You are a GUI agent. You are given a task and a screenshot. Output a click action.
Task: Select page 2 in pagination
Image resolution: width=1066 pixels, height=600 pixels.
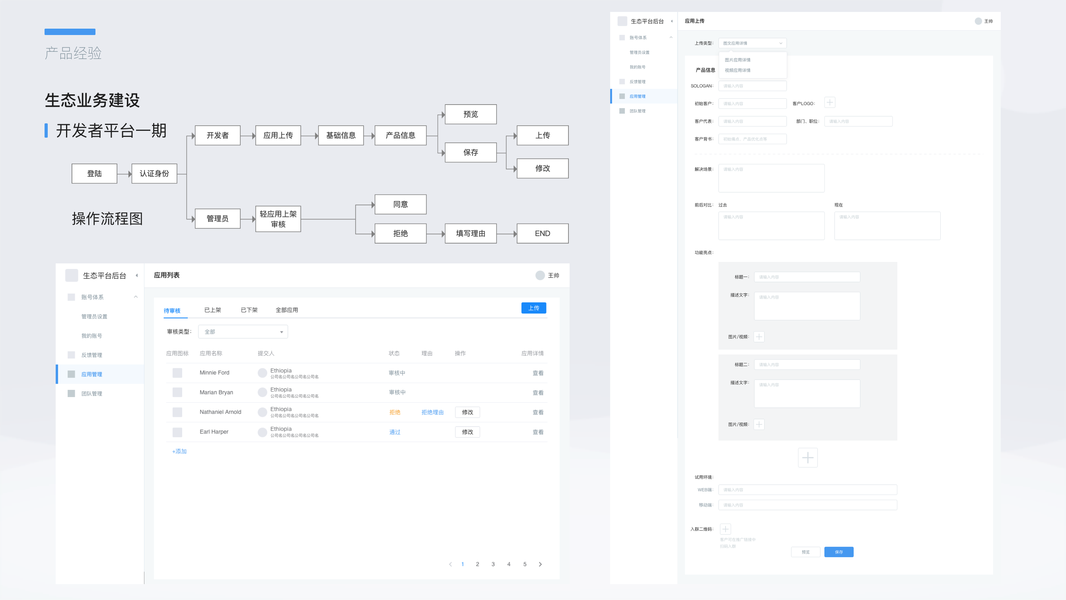click(477, 564)
